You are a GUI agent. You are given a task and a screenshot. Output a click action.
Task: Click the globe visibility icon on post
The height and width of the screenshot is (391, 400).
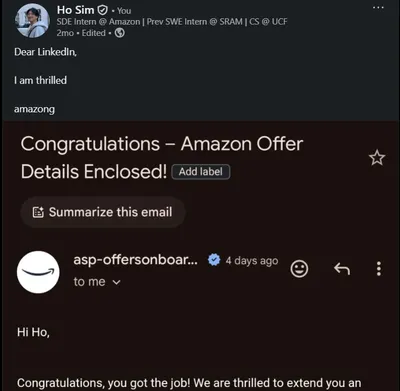pyautogui.click(x=120, y=33)
